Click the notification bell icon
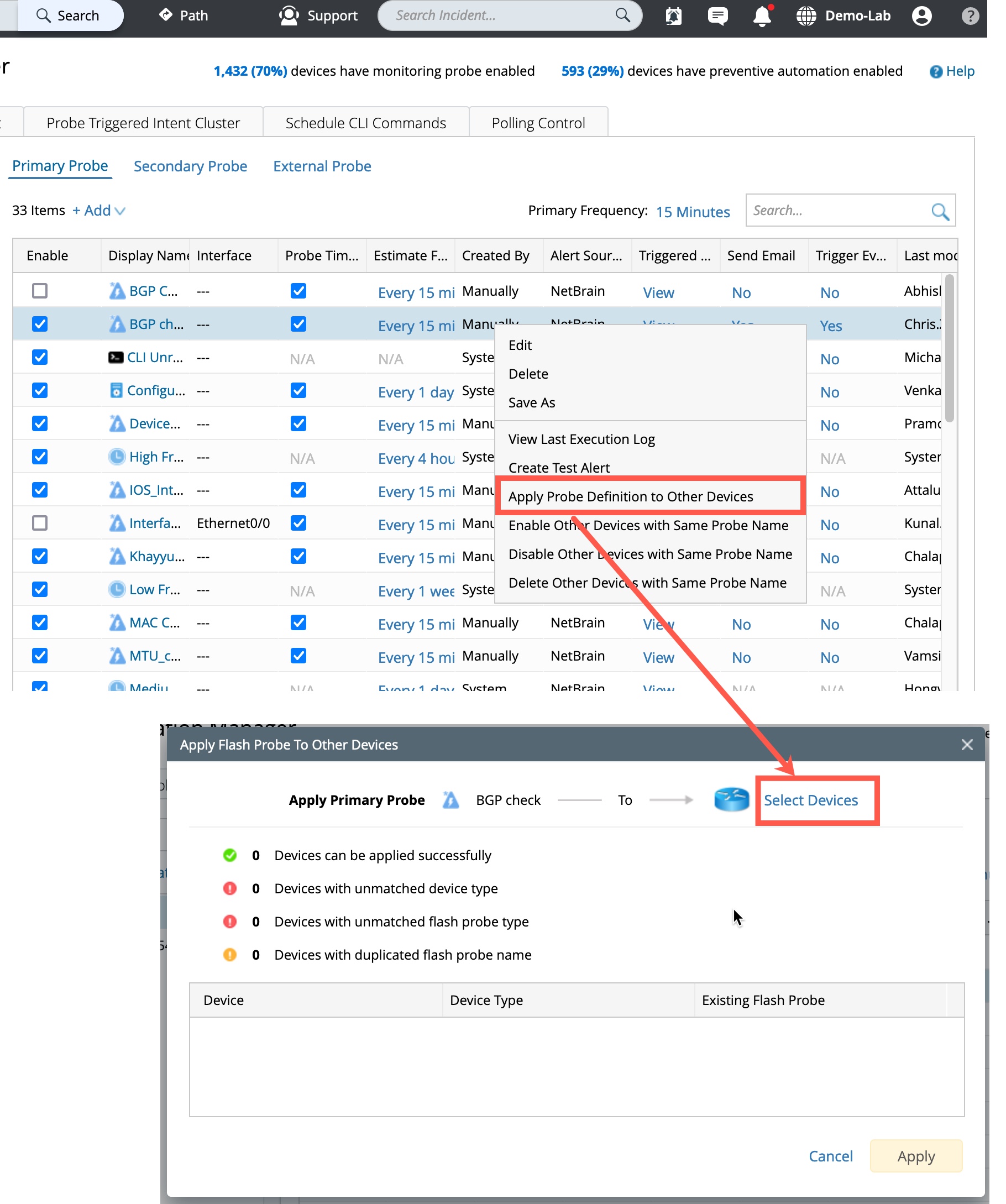The width and height of the screenshot is (1006, 1204). click(761, 16)
